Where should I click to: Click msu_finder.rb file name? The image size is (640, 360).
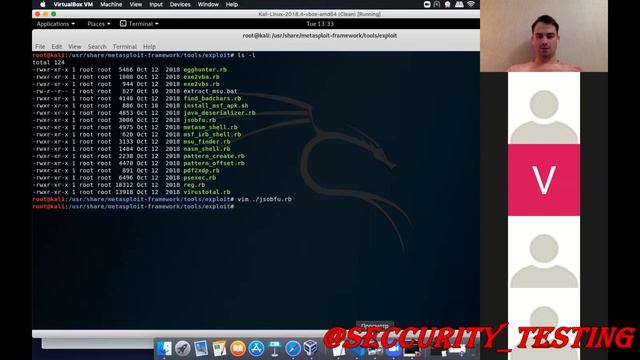click(207, 142)
